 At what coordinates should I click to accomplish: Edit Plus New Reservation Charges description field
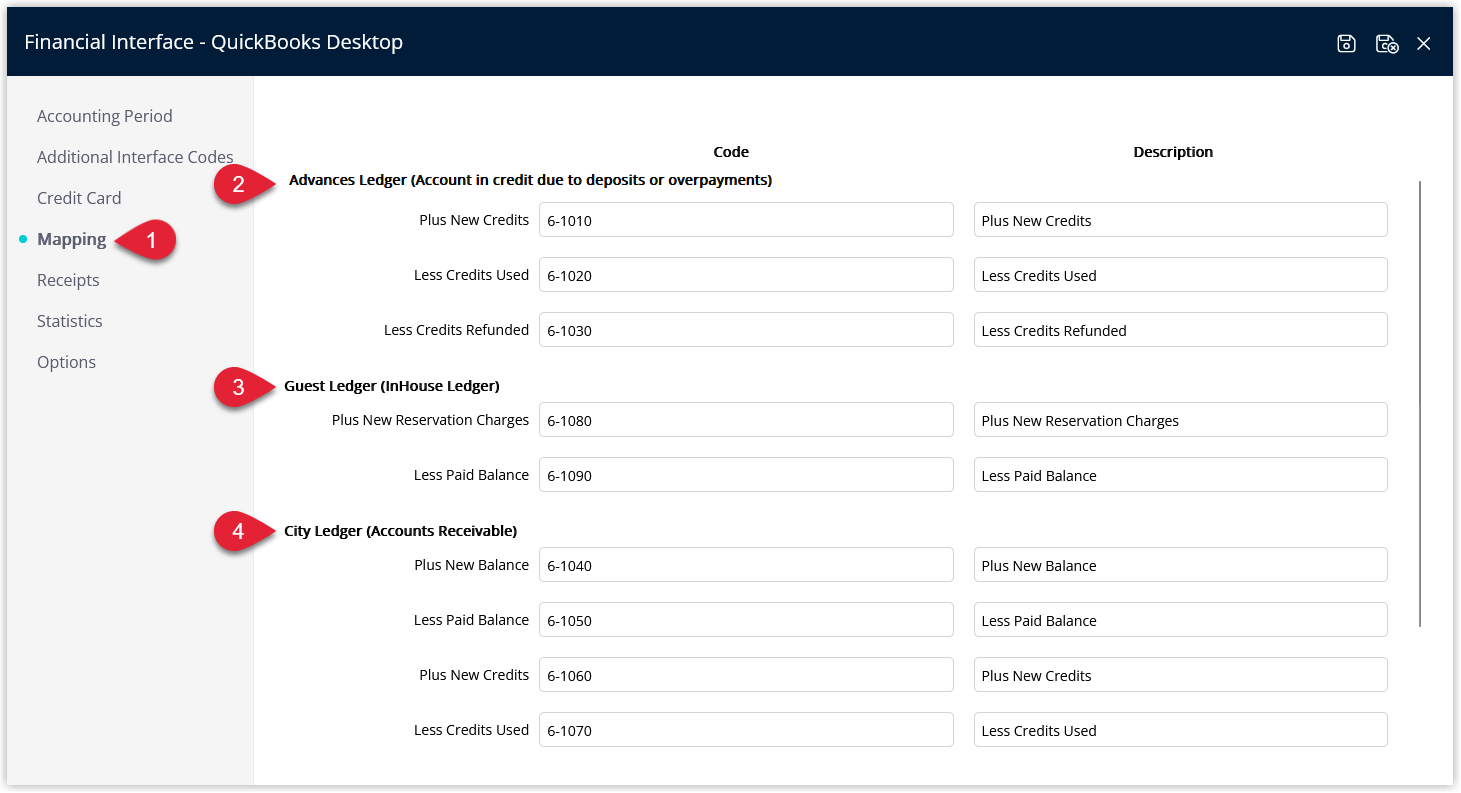point(1181,420)
